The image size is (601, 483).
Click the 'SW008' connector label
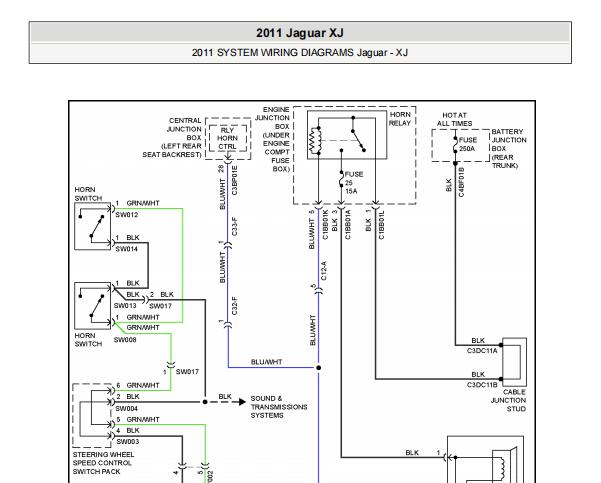tap(125, 340)
